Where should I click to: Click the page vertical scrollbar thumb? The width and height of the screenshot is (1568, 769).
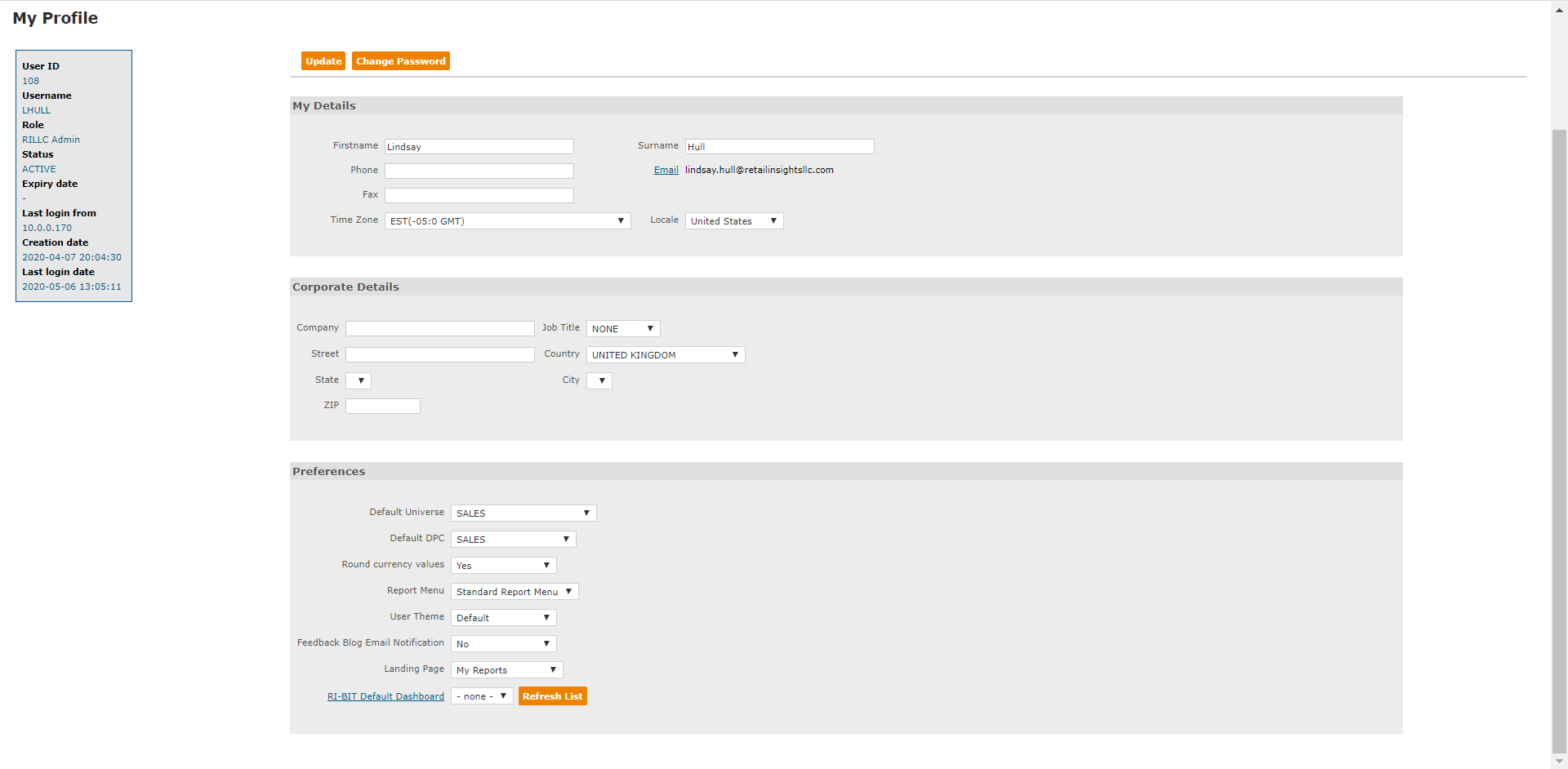(x=1560, y=441)
